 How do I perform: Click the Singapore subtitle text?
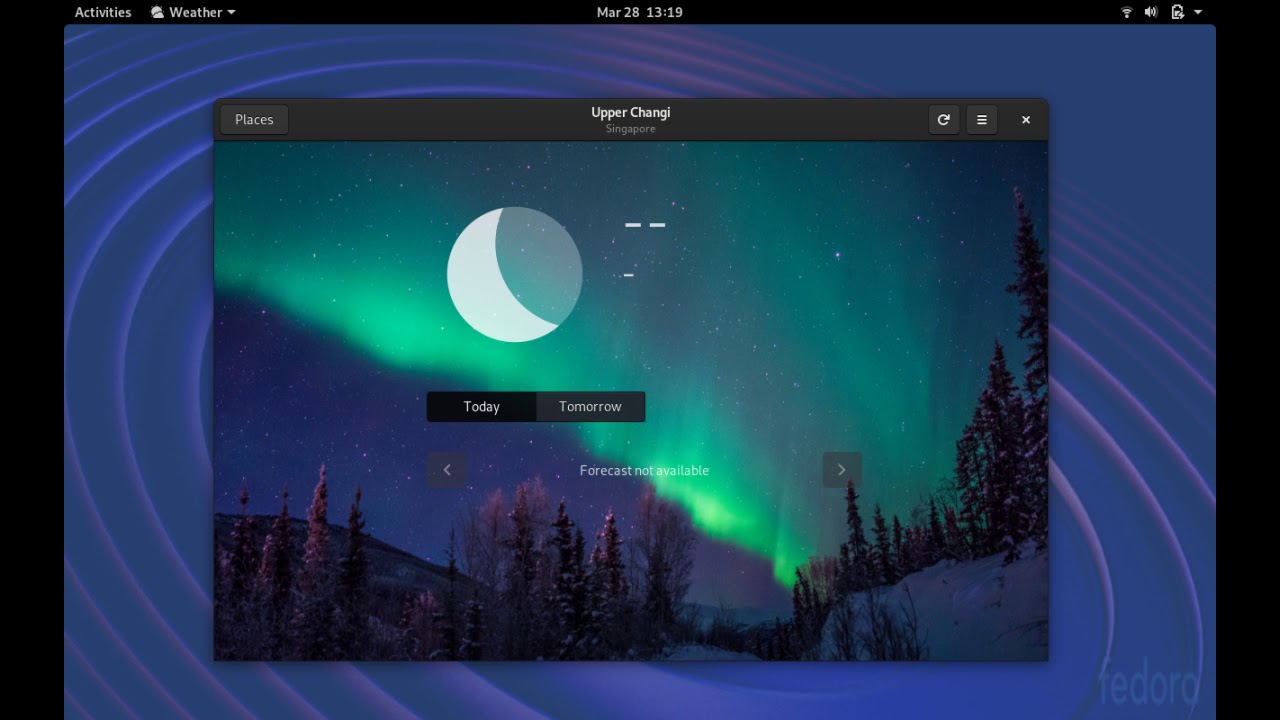point(631,129)
